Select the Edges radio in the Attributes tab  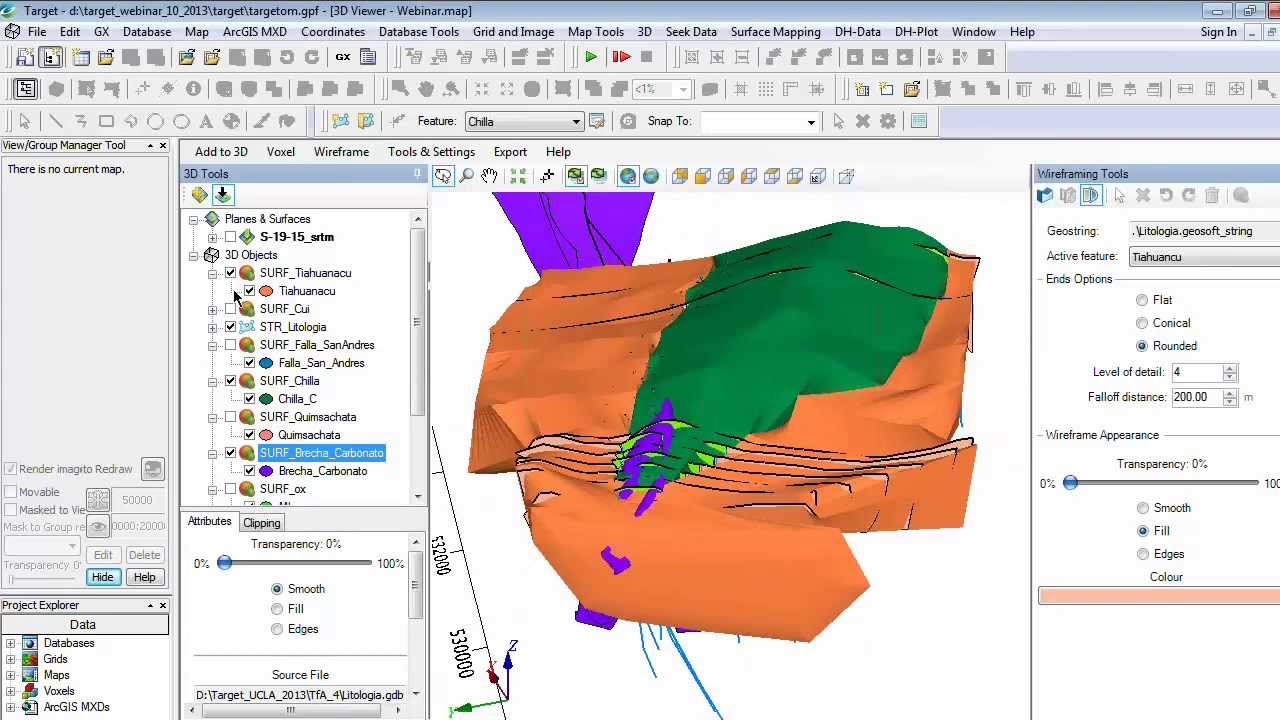tap(277, 629)
